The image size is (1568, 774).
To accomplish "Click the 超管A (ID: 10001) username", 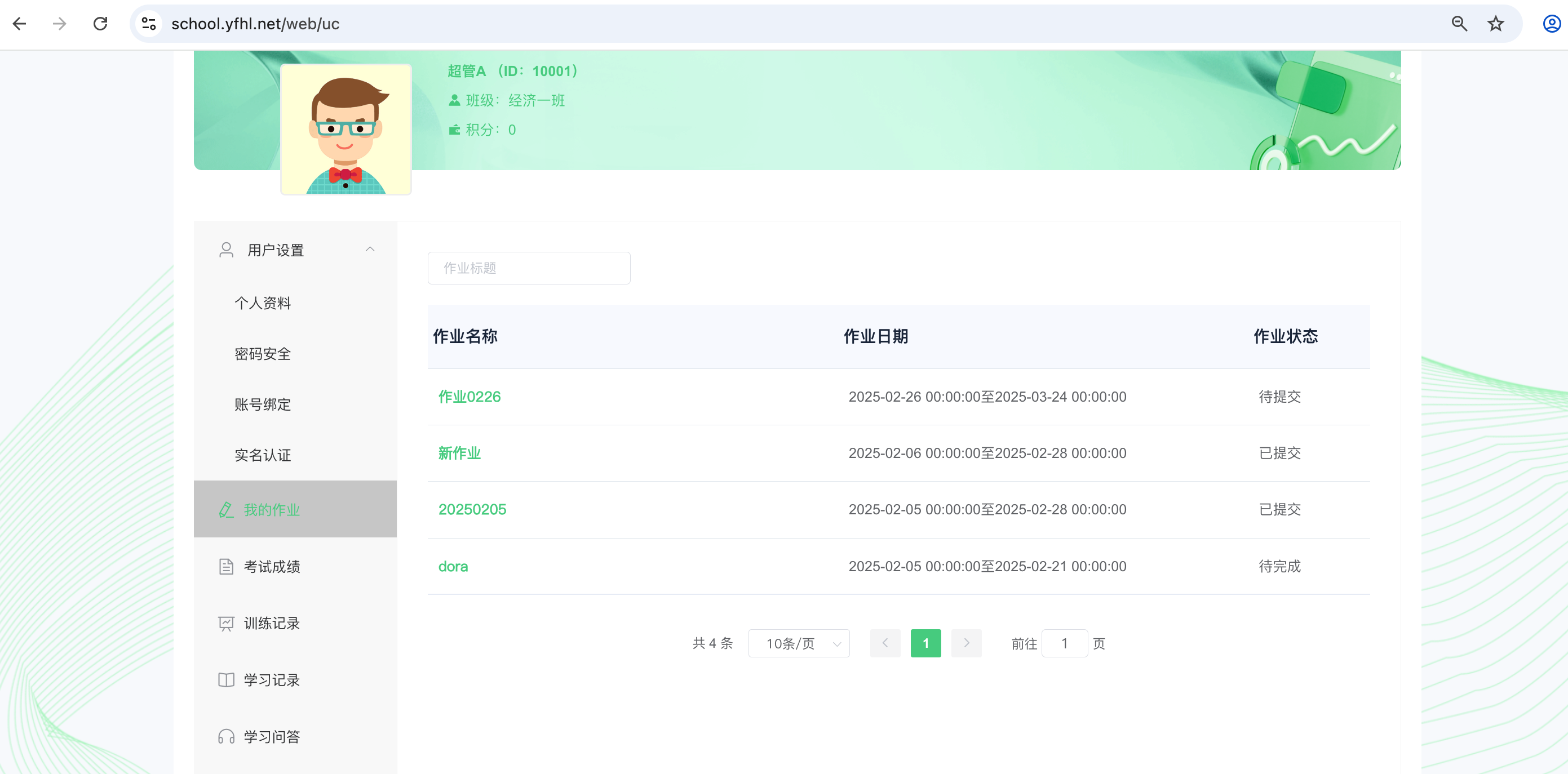I will [x=512, y=71].
